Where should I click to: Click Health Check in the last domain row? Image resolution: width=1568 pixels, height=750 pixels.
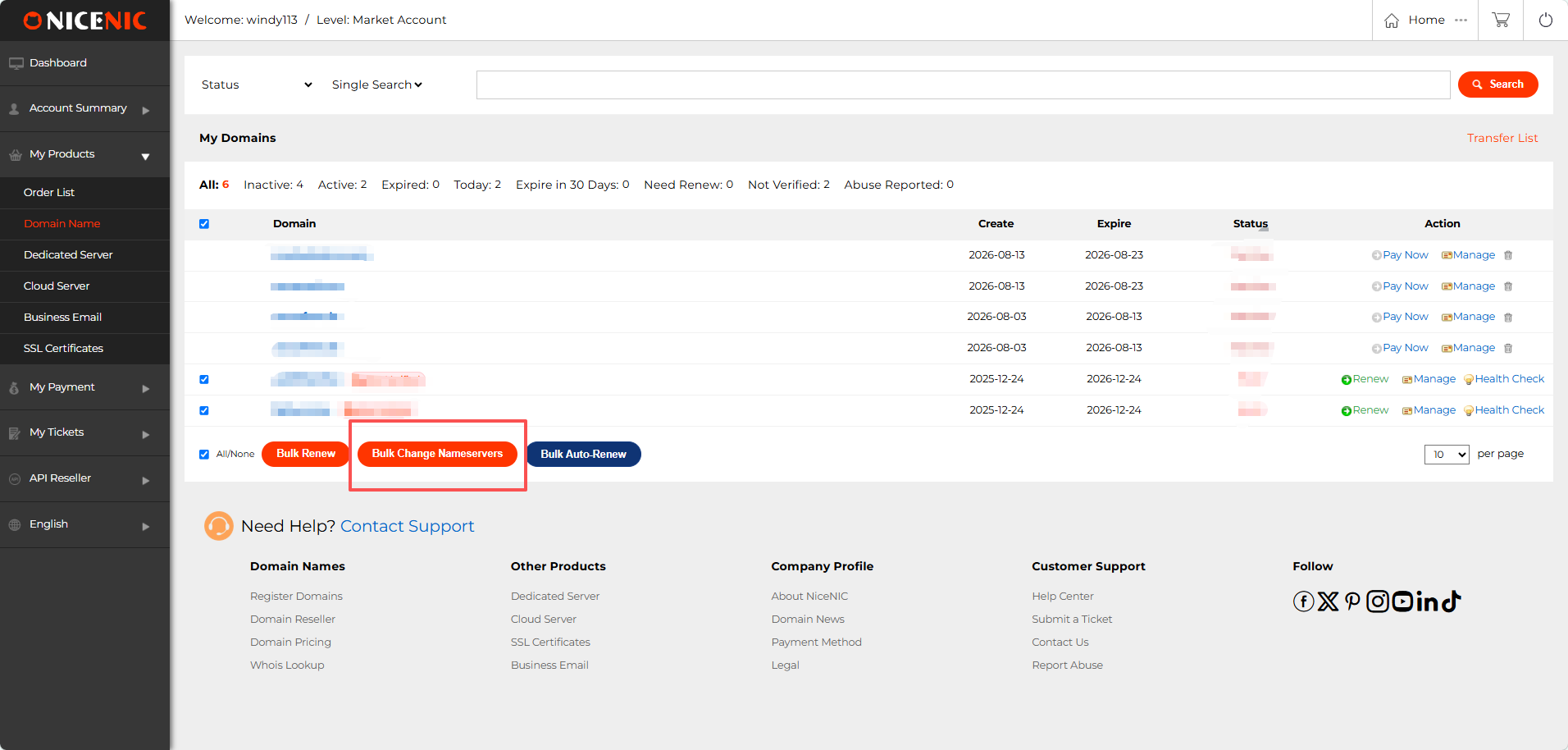[1504, 410]
